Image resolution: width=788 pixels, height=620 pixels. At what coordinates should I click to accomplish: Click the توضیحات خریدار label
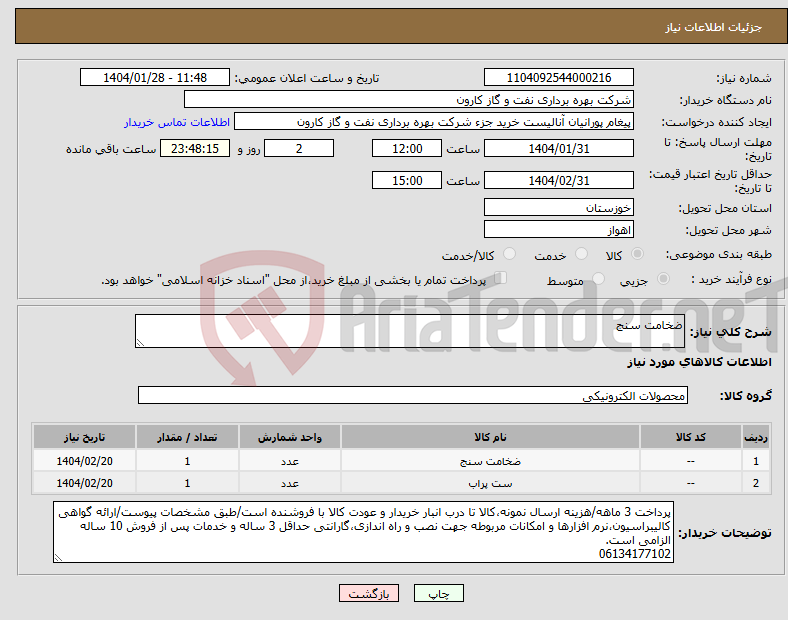(x=725, y=533)
